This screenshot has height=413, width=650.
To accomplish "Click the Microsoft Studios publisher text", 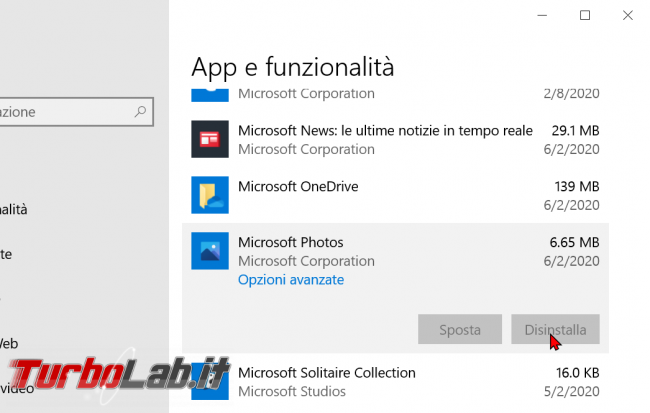I will pyautogui.click(x=292, y=391).
